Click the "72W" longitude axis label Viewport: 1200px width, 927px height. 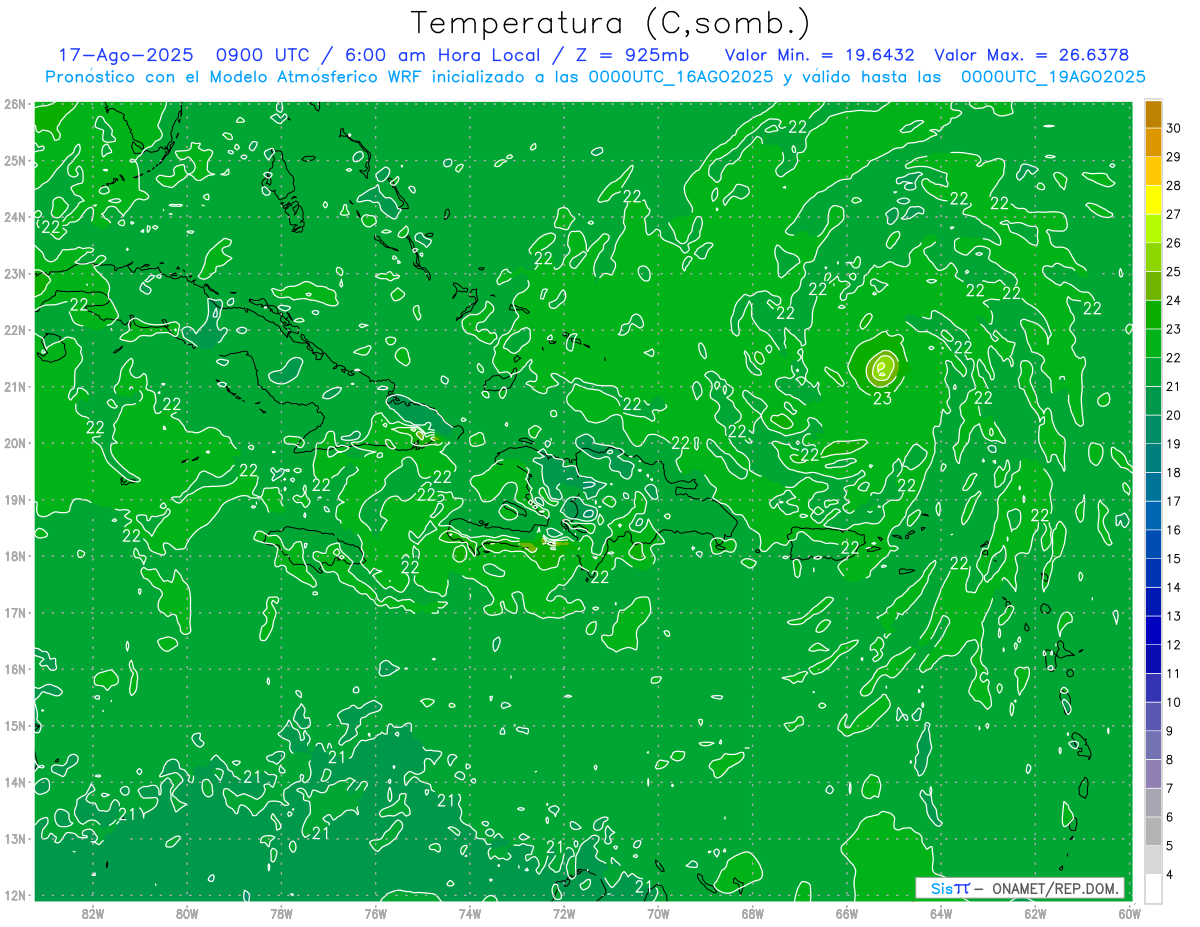point(564,913)
